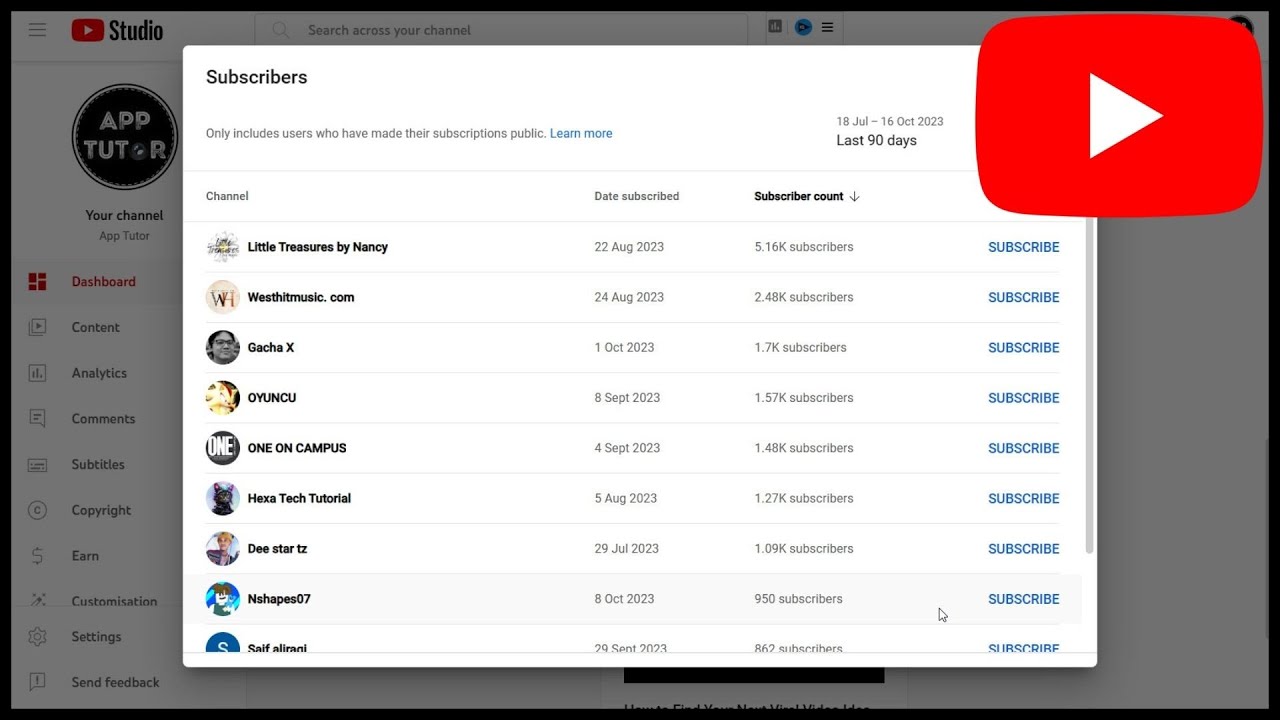Click the search magnifier icon
The height and width of the screenshot is (720, 1280).
pyautogui.click(x=281, y=30)
